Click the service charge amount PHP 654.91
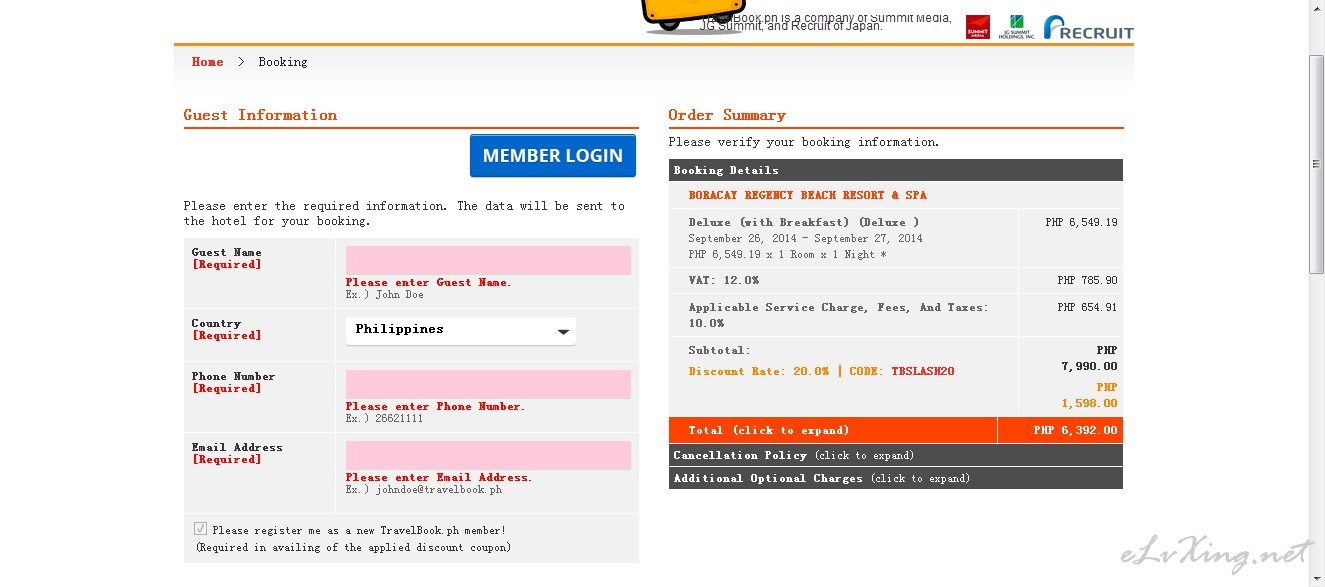 point(1087,307)
